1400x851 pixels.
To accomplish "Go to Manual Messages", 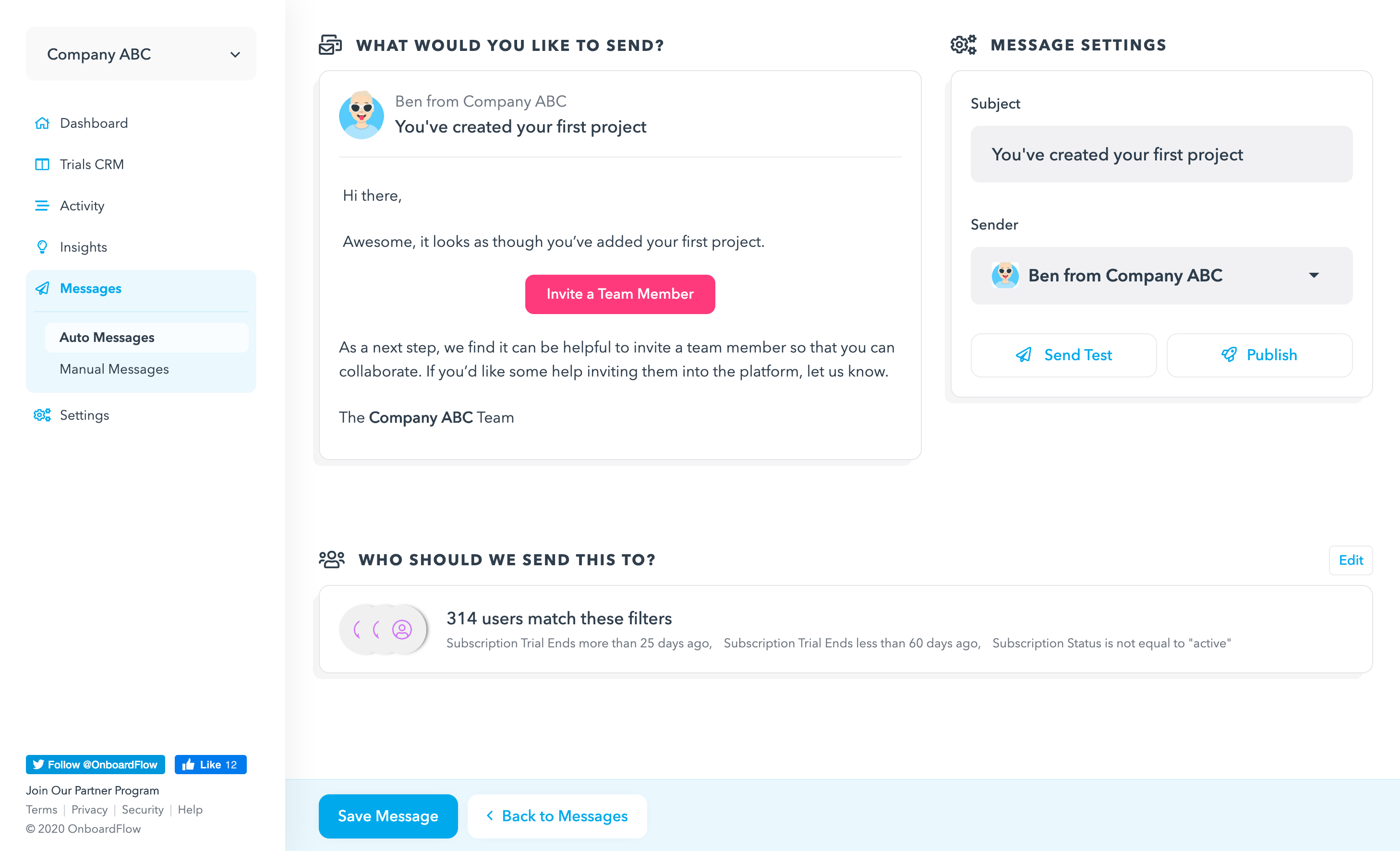I will (114, 369).
